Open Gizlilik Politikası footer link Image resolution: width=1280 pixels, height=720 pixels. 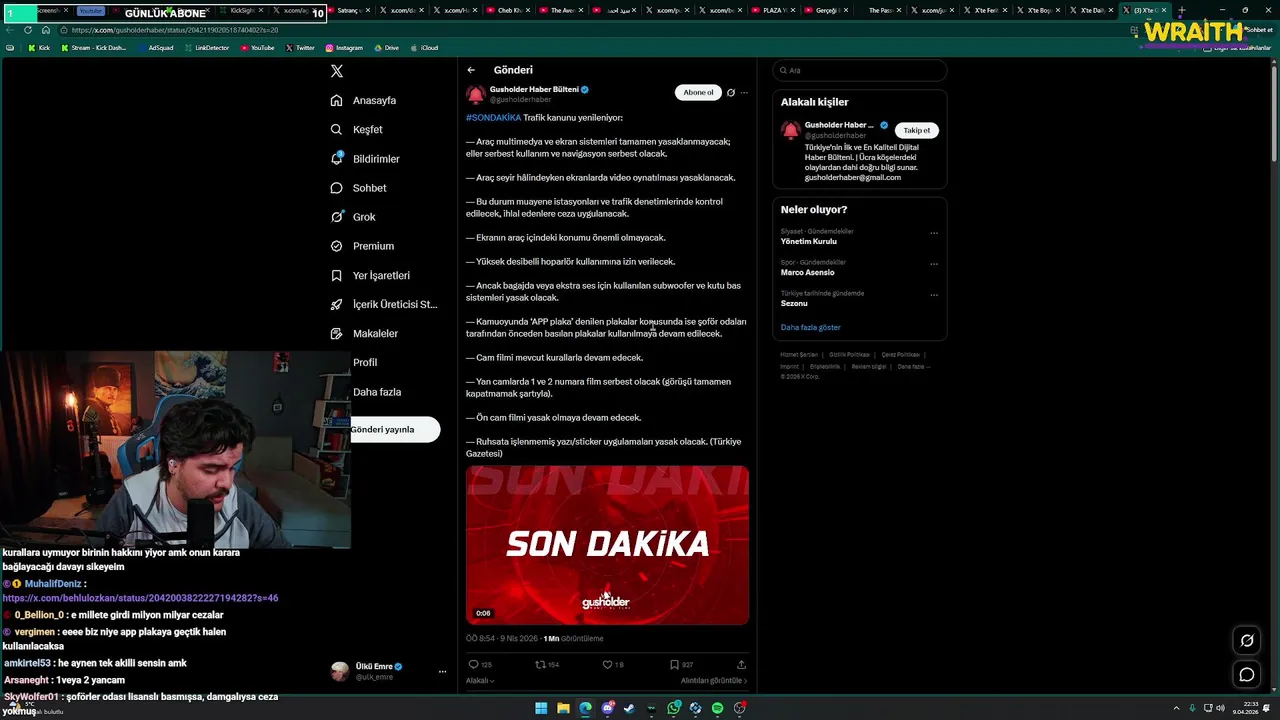pyautogui.click(x=849, y=355)
